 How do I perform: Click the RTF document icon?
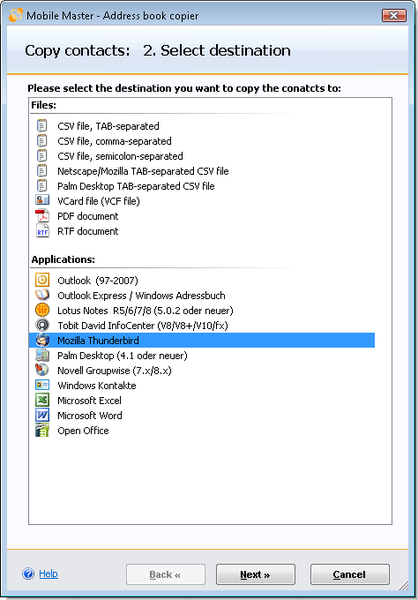[42, 231]
